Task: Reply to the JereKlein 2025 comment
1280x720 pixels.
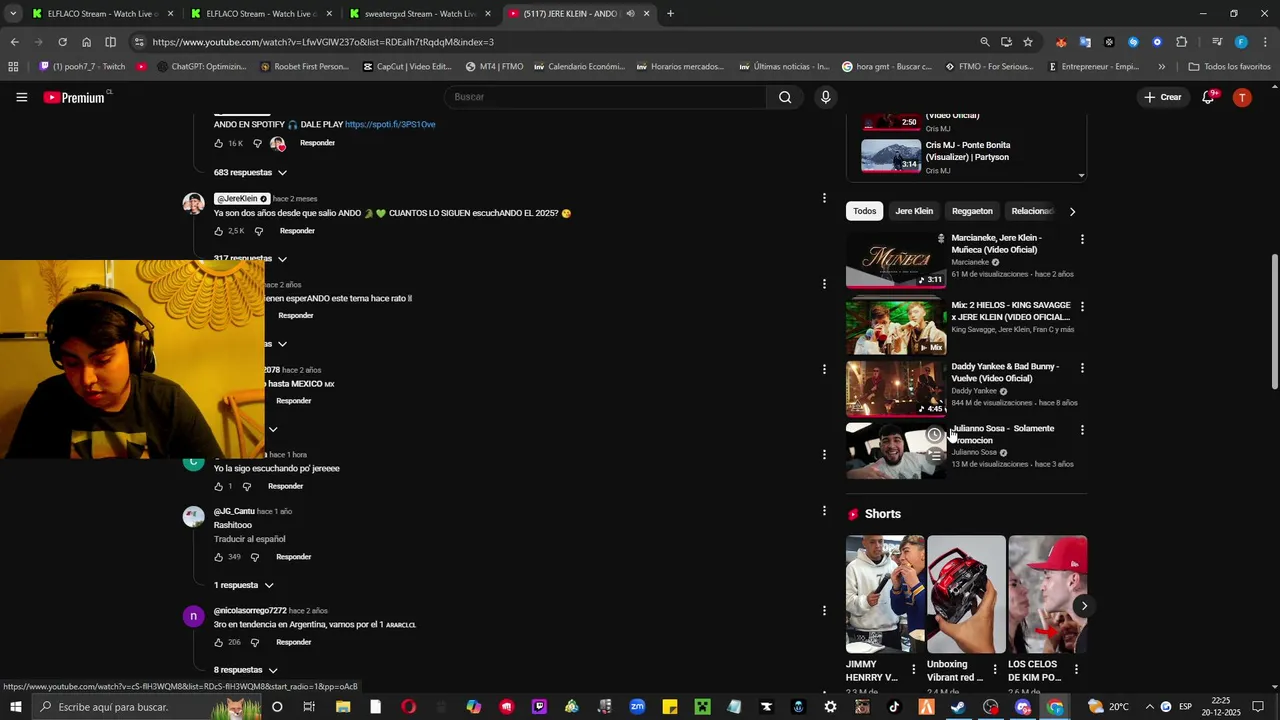Action: (x=297, y=231)
